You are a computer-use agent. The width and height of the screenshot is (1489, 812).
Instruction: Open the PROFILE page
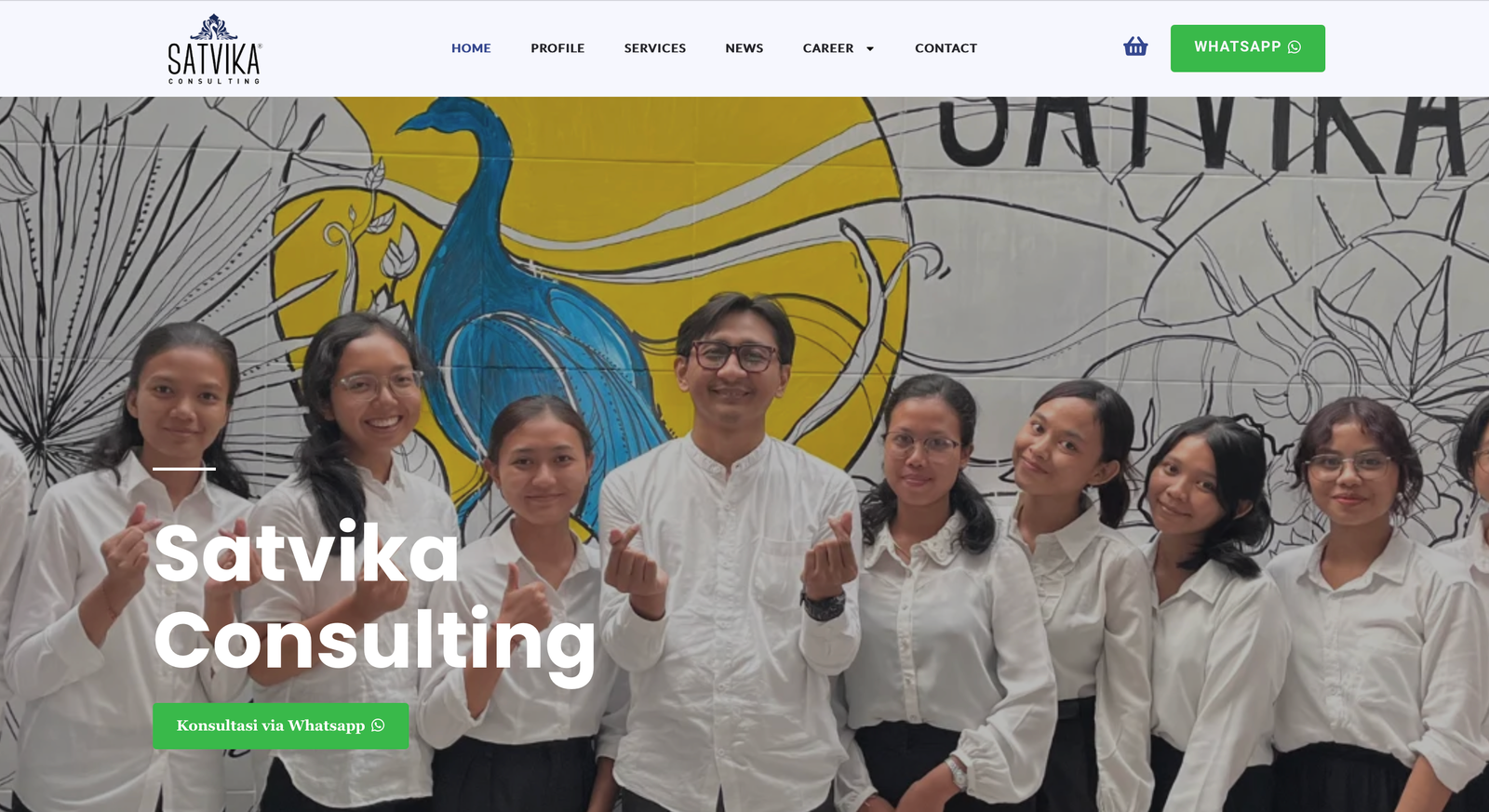[x=557, y=48]
